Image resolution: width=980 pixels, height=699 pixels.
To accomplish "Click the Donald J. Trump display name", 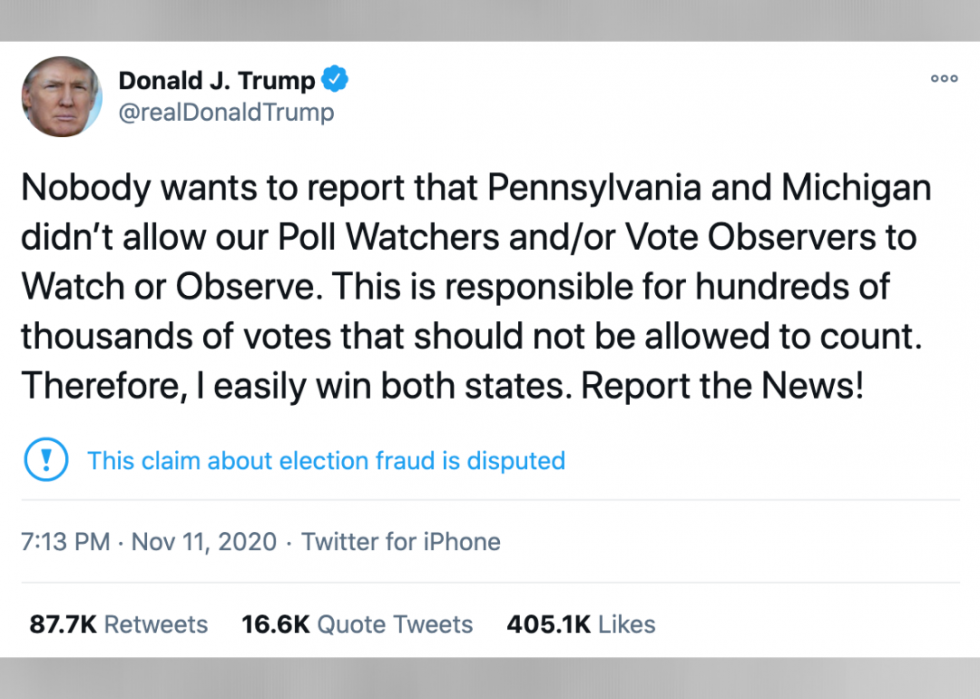I will 217,80.
